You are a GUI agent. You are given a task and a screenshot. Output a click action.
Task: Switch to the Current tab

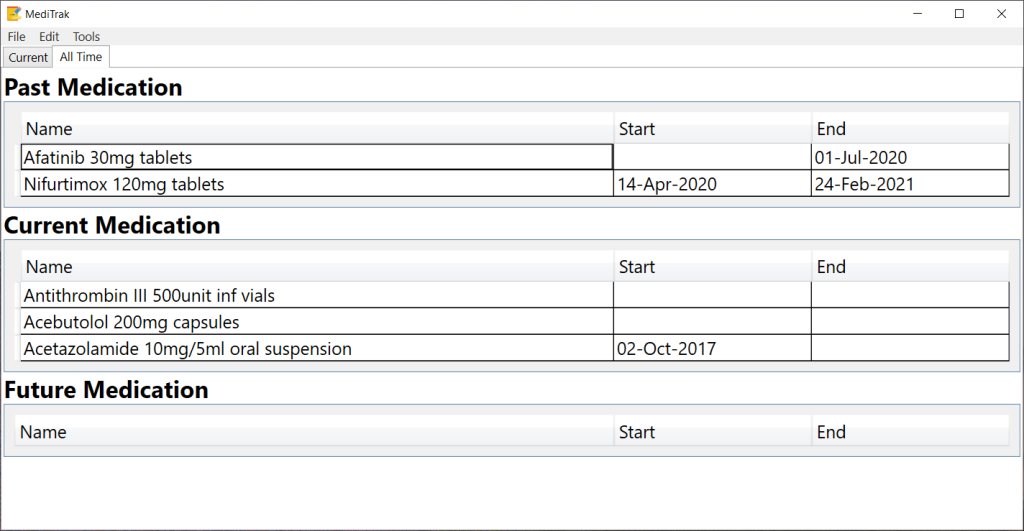pyautogui.click(x=28, y=57)
